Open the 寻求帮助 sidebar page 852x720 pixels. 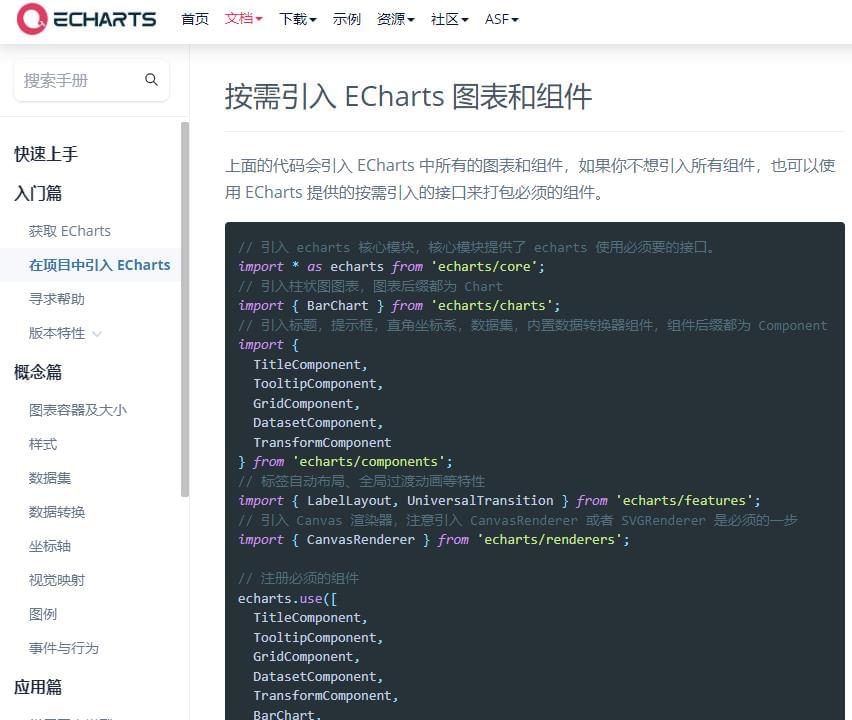tap(57, 299)
